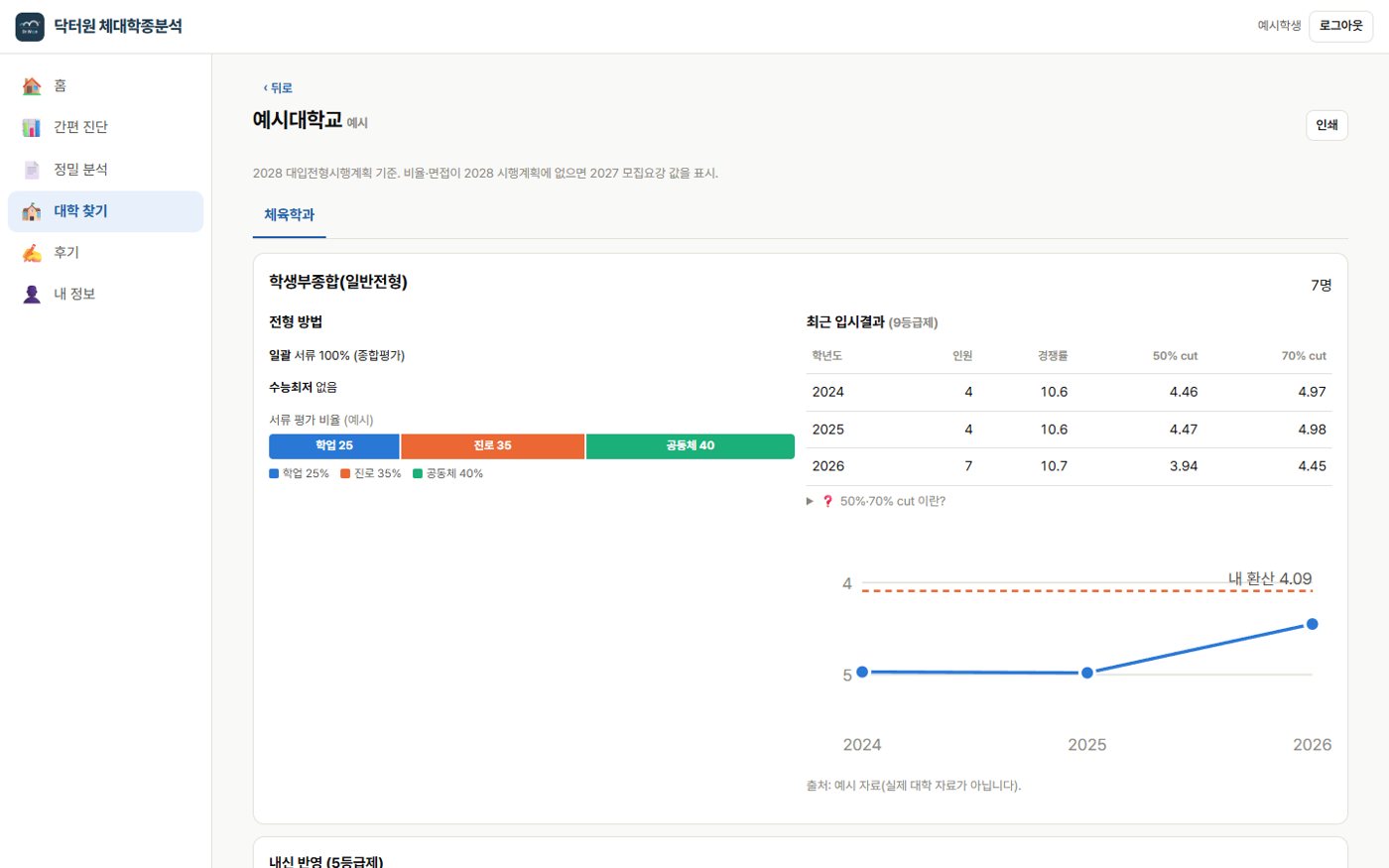Click the blue 학업 25 bar segment
This screenshot has height=868, width=1389.
334,446
